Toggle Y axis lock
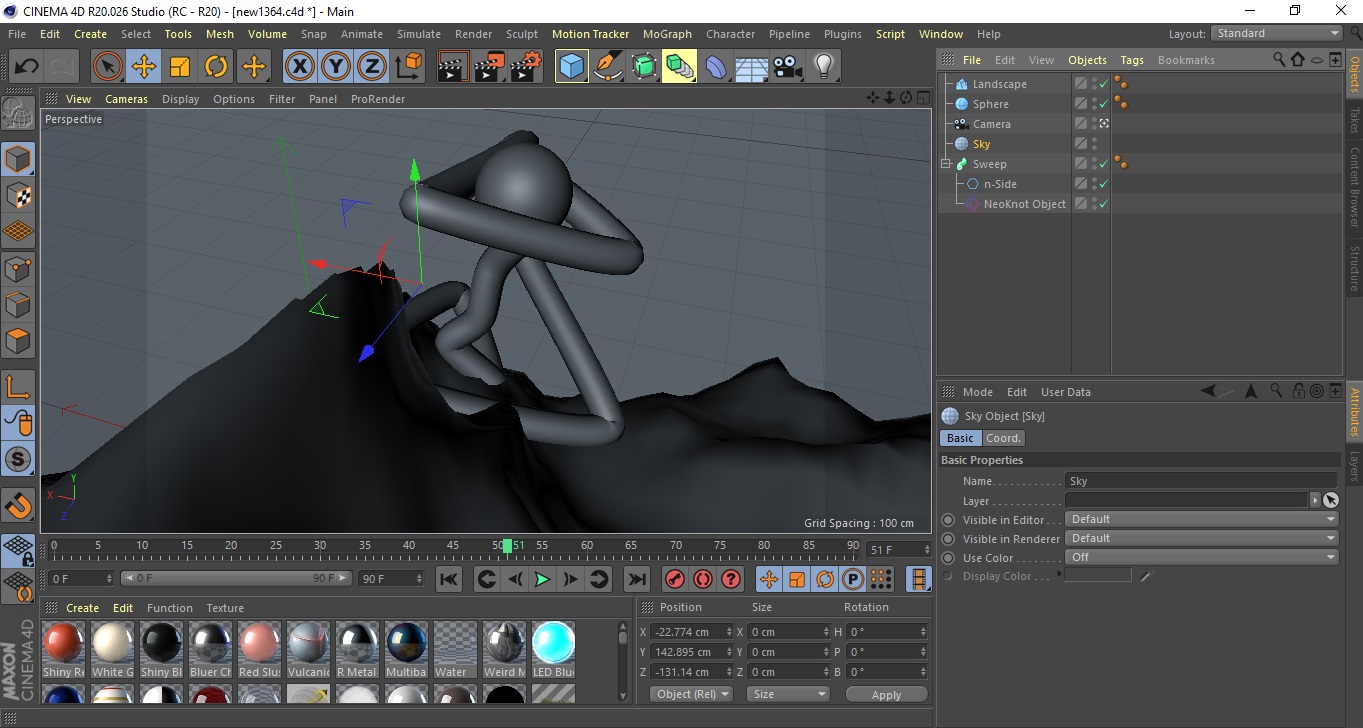Viewport: 1363px width, 728px height. (x=335, y=67)
